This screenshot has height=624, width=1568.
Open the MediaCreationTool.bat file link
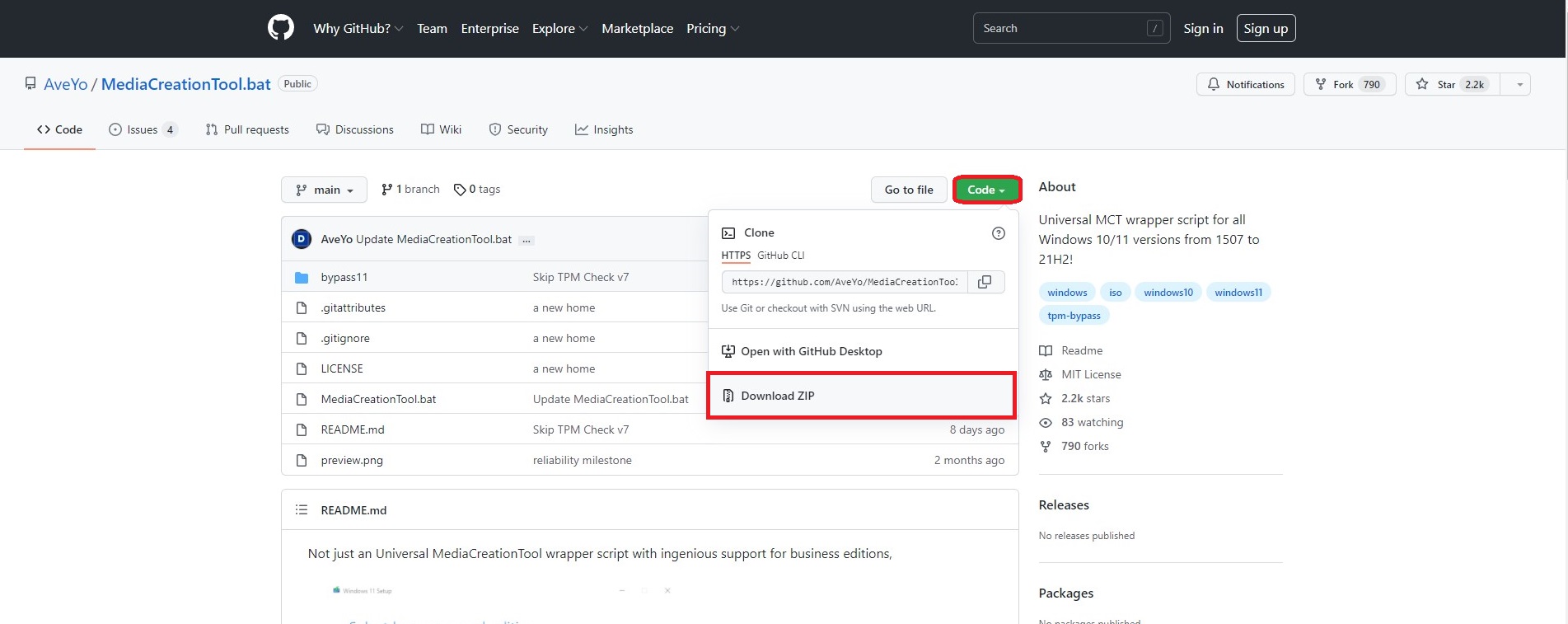[378, 399]
